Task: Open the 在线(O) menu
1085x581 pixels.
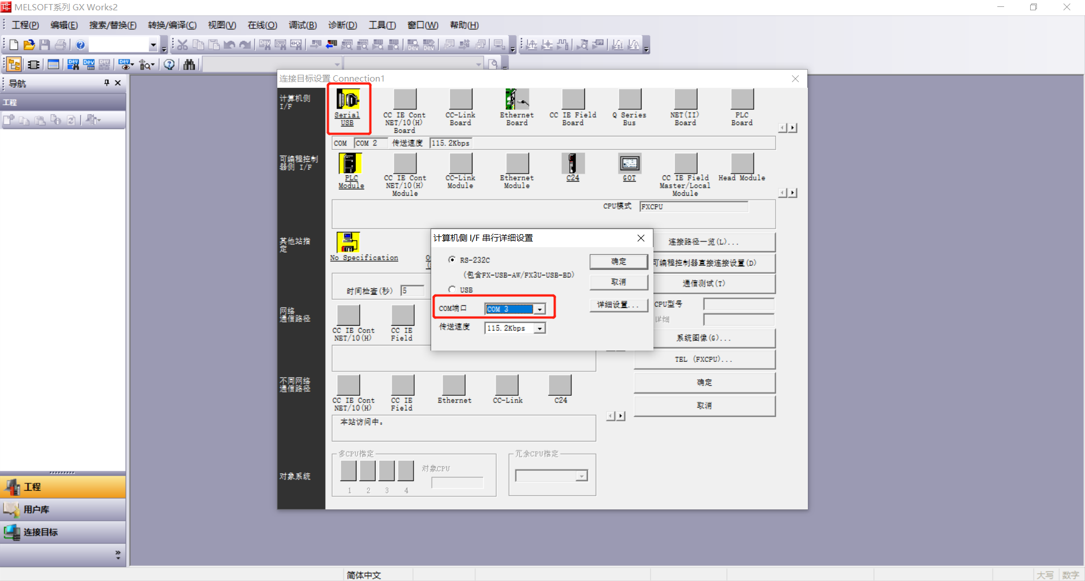Action: (262, 25)
